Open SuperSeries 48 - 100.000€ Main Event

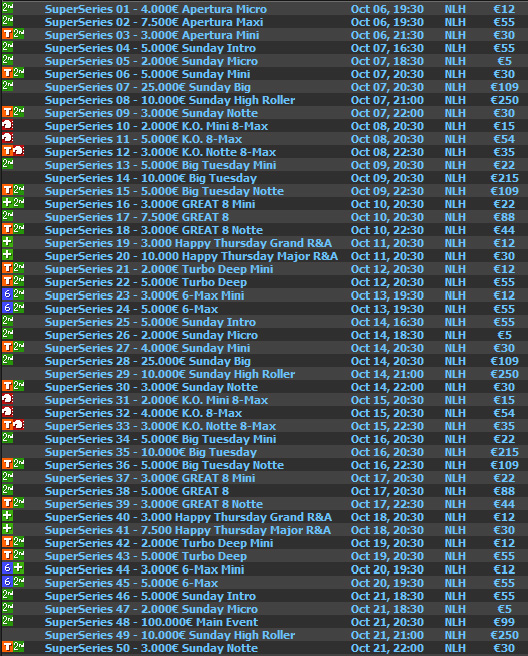pos(151,622)
